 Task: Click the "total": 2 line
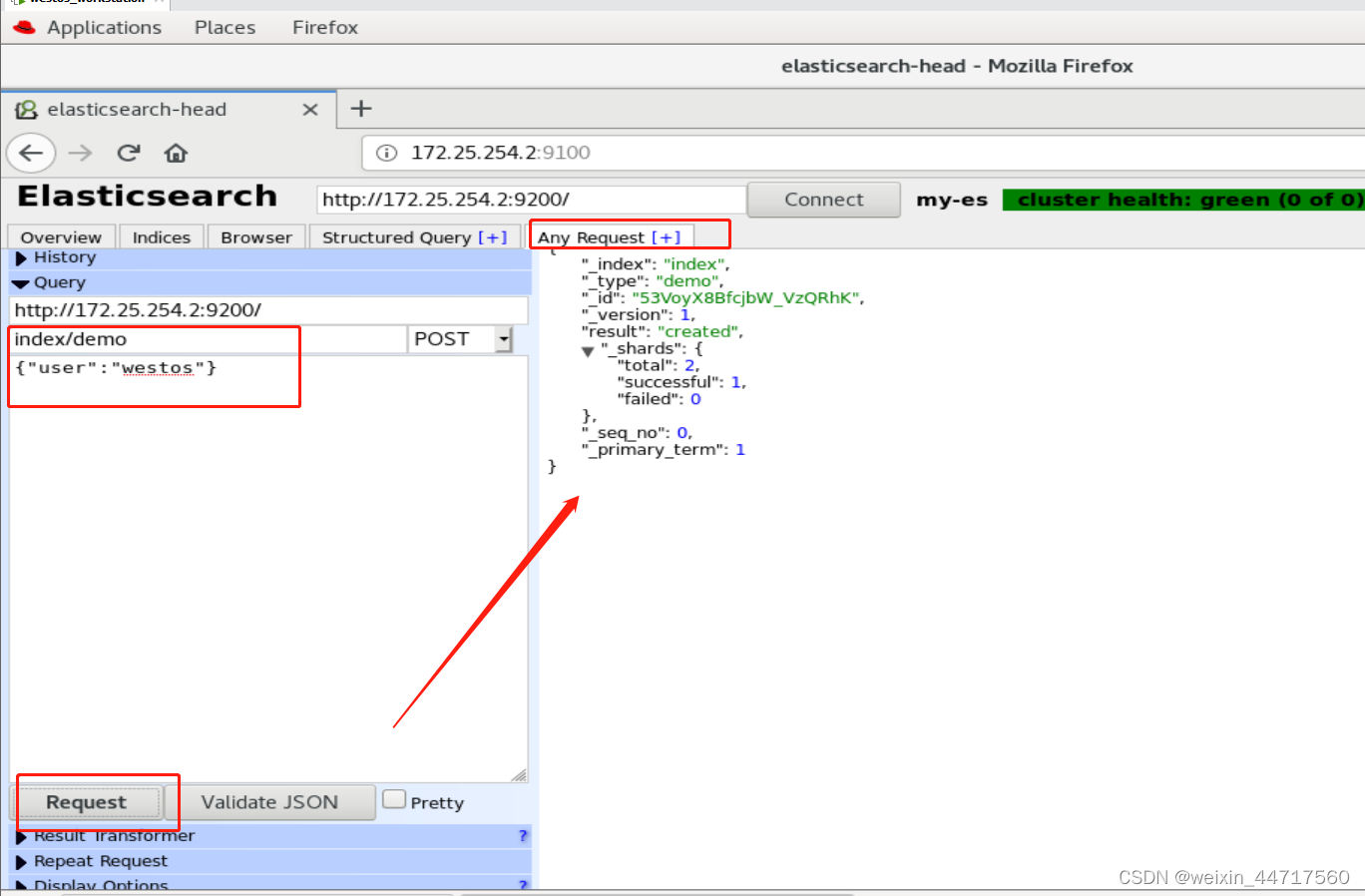click(659, 365)
